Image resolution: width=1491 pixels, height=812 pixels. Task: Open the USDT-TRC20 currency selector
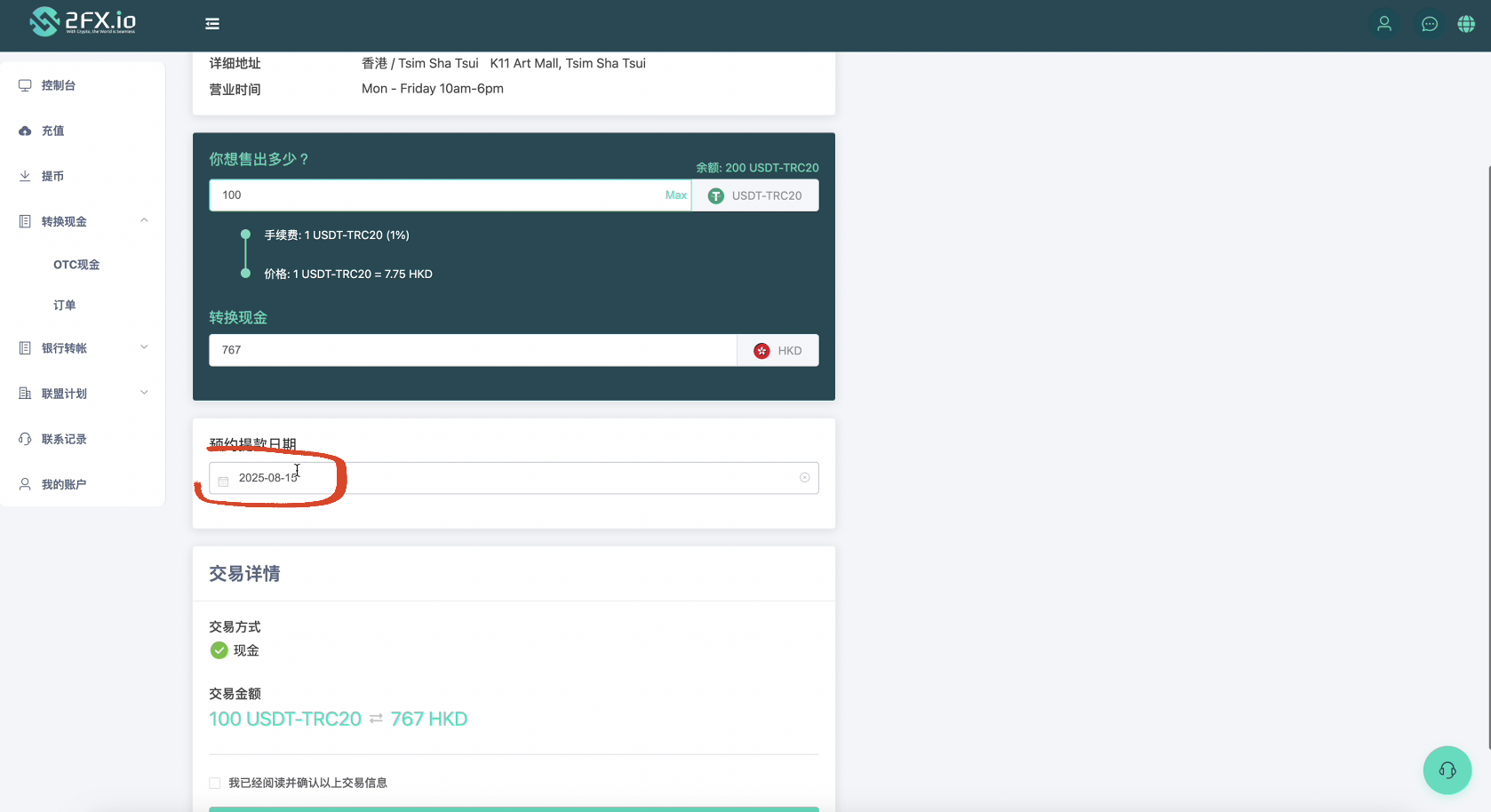click(755, 195)
